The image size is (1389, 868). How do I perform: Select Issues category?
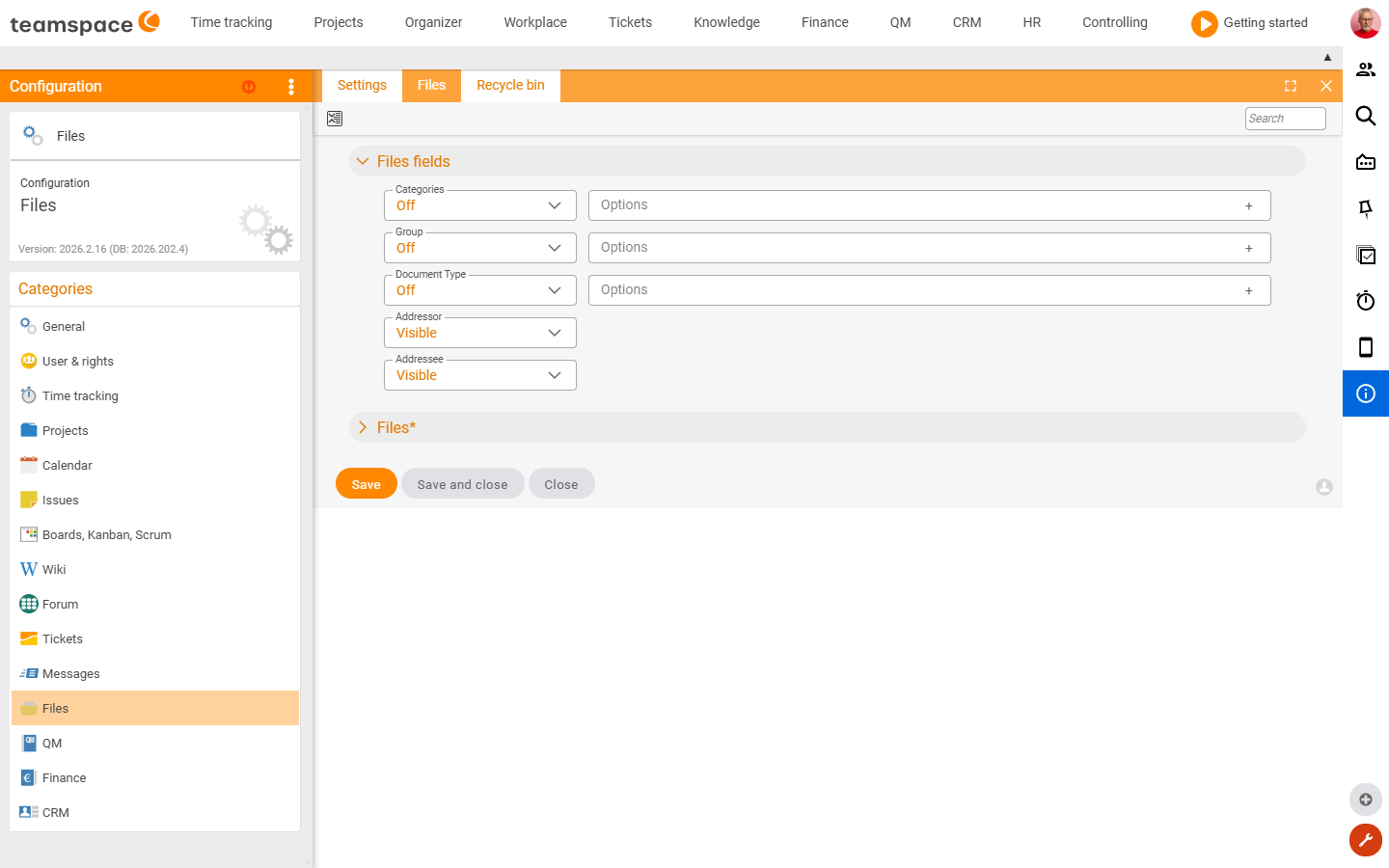point(154,500)
